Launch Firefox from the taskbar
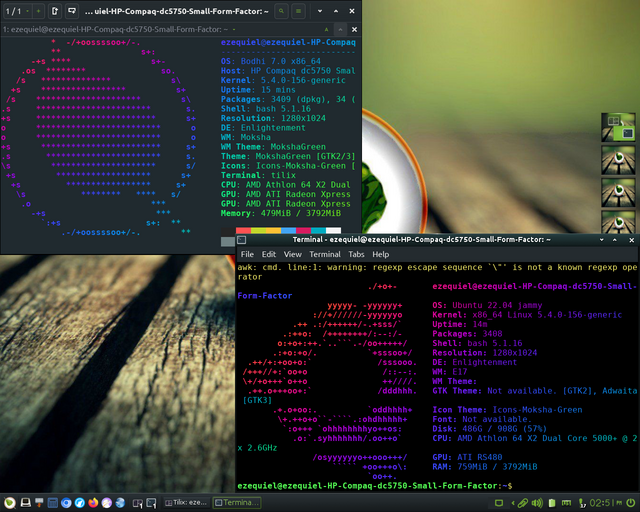The height and width of the screenshot is (512, 640). [x=93, y=503]
